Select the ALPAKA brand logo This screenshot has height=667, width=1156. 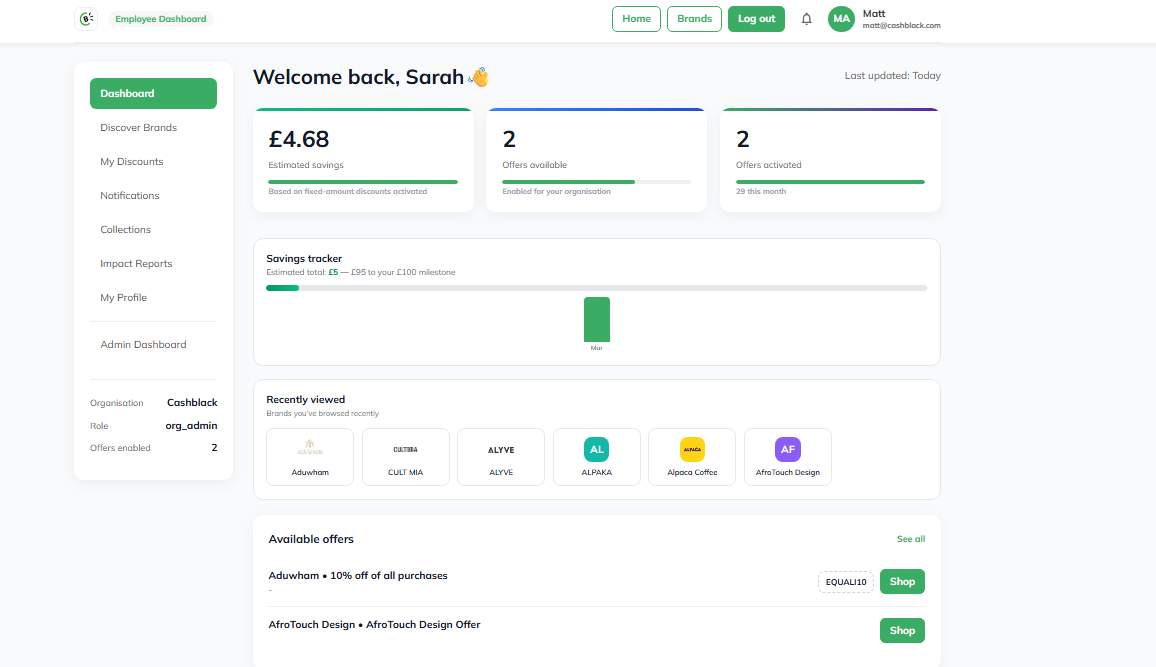click(597, 449)
